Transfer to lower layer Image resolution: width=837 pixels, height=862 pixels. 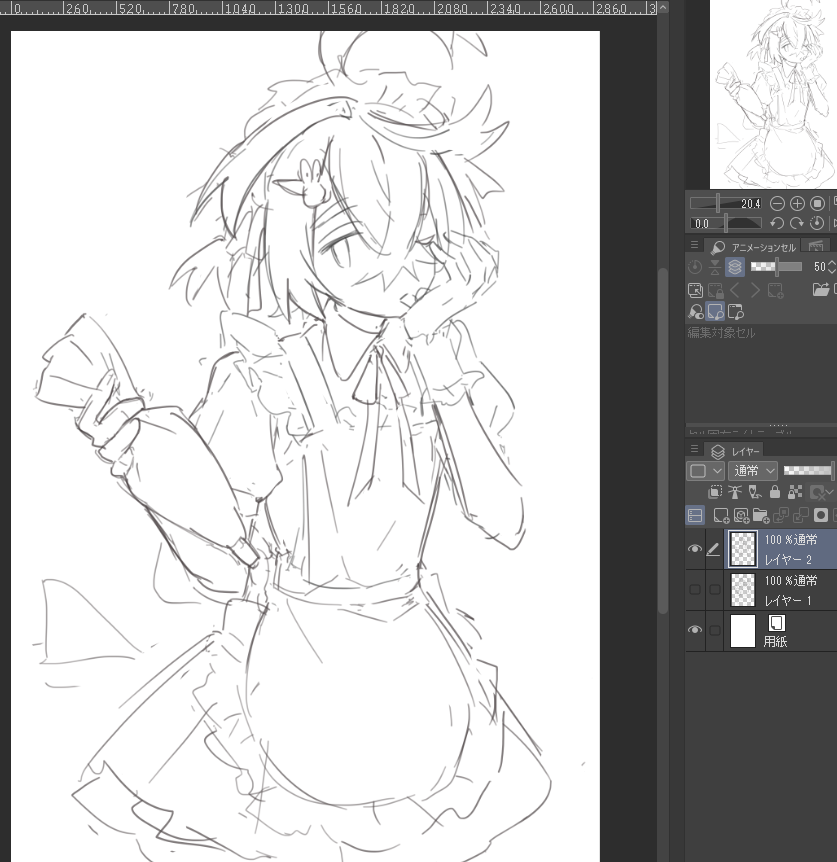tap(781, 515)
